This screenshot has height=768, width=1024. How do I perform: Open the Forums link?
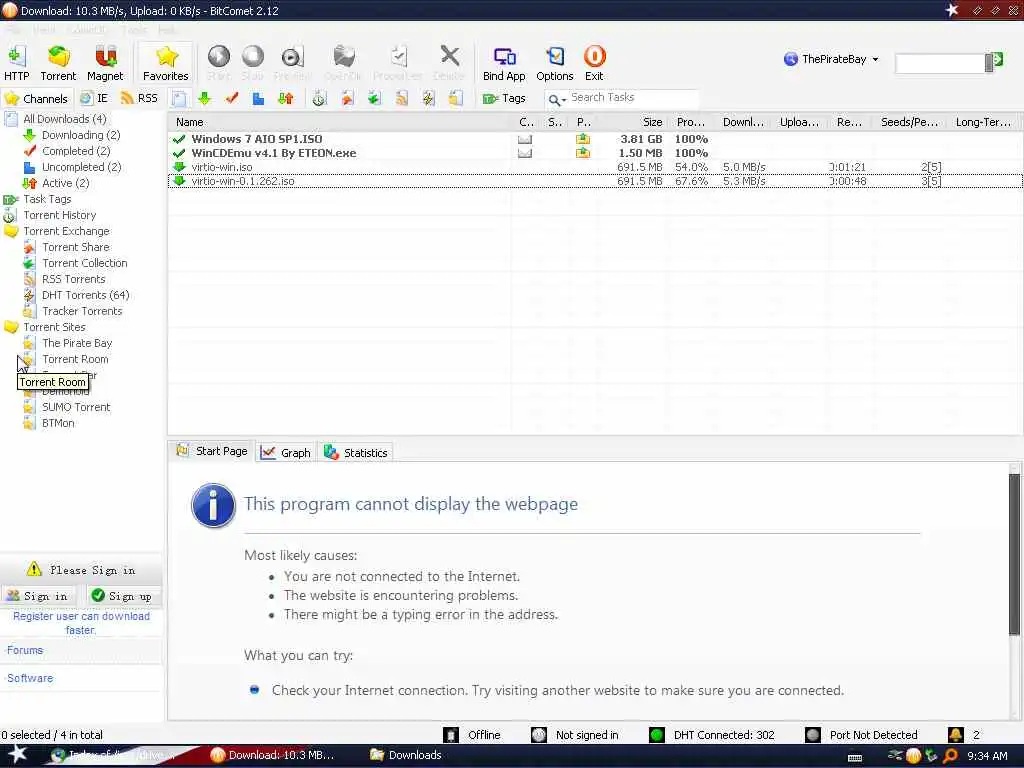(x=25, y=650)
